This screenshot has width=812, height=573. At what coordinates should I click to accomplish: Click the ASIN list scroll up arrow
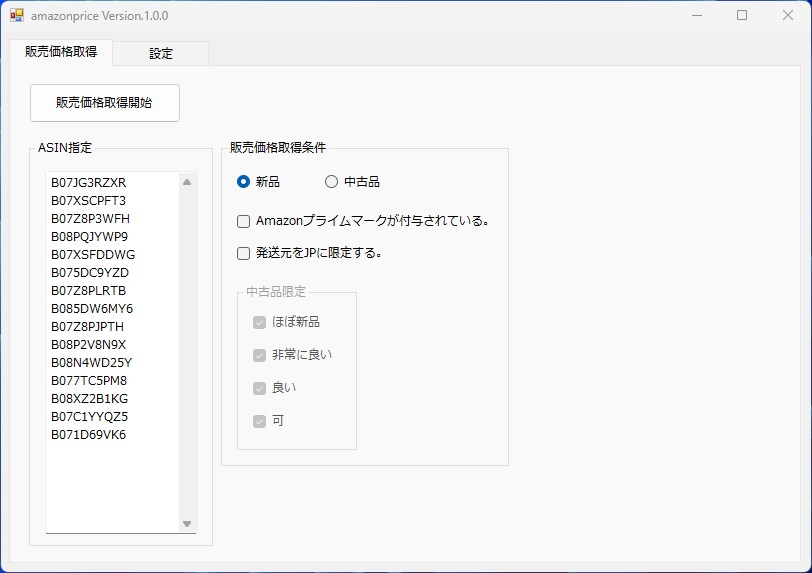[187, 182]
